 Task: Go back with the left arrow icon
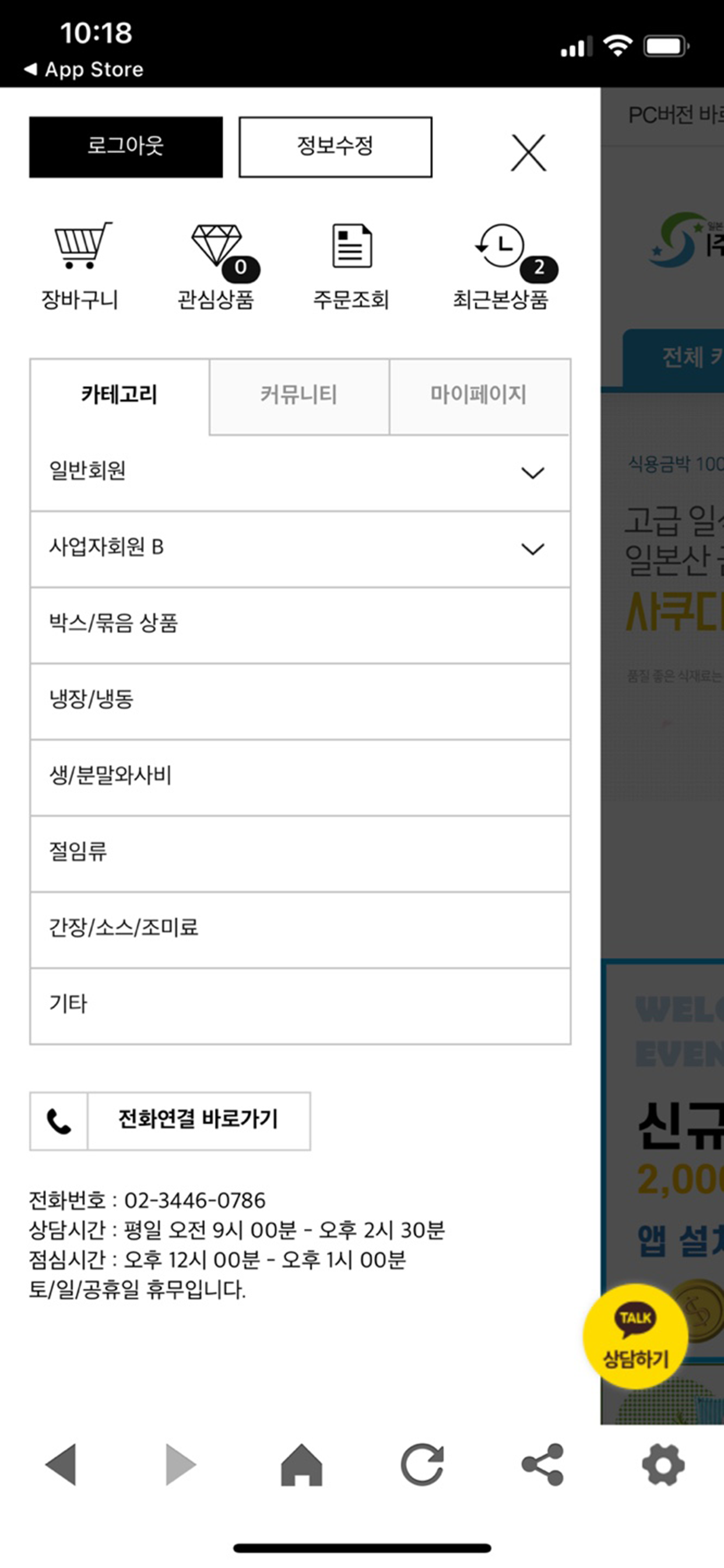[61, 1465]
